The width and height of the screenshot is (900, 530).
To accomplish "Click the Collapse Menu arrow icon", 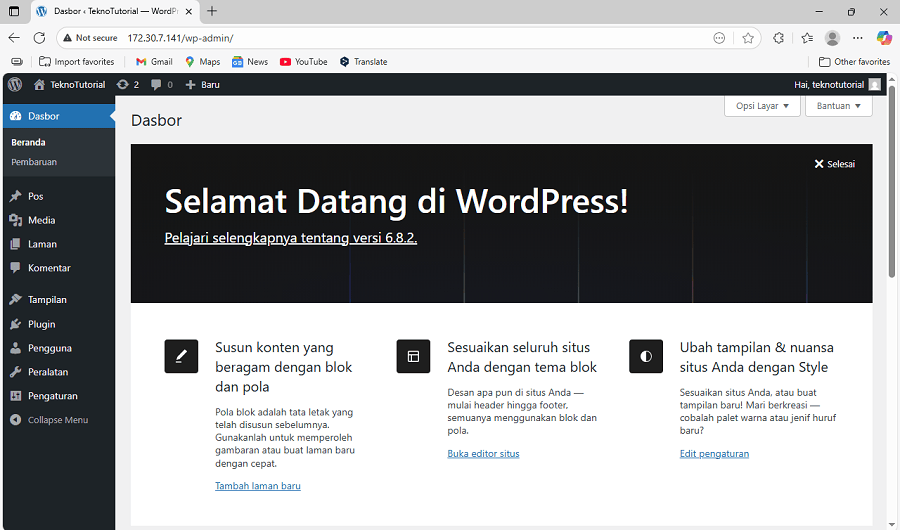I will tap(15, 420).
